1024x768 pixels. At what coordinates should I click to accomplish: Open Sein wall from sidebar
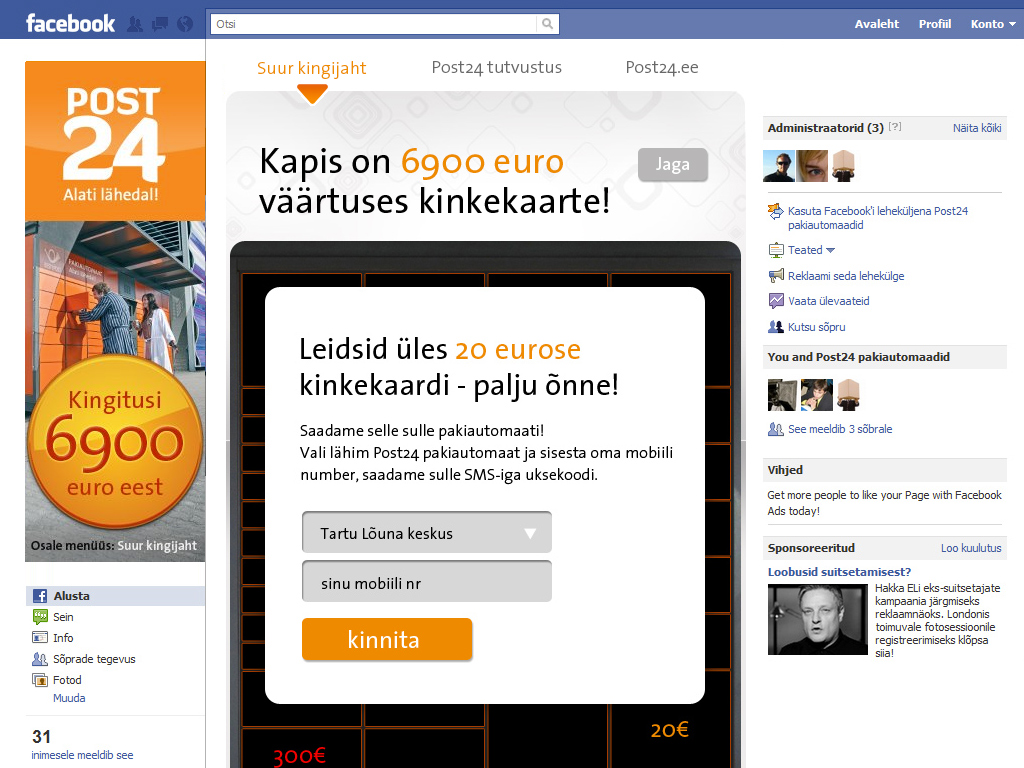point(63,617)
